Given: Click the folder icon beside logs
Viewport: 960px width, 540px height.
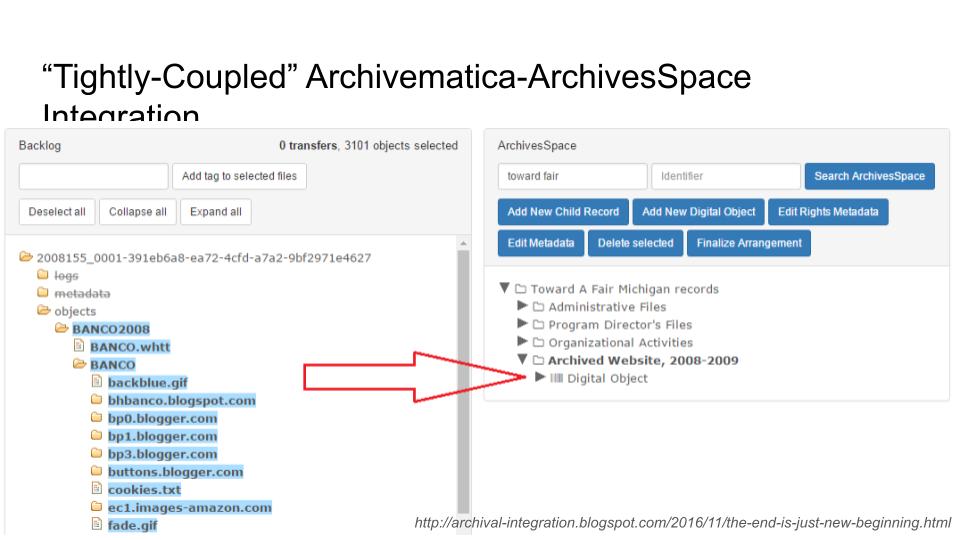Looking at the screenshot, I should click(43, 274).
